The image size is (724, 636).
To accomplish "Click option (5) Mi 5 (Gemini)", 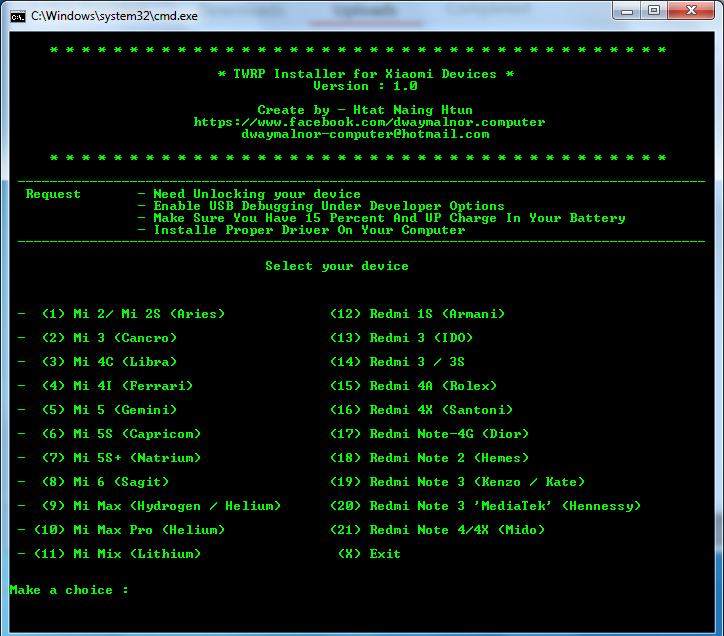I will (109, 410).
